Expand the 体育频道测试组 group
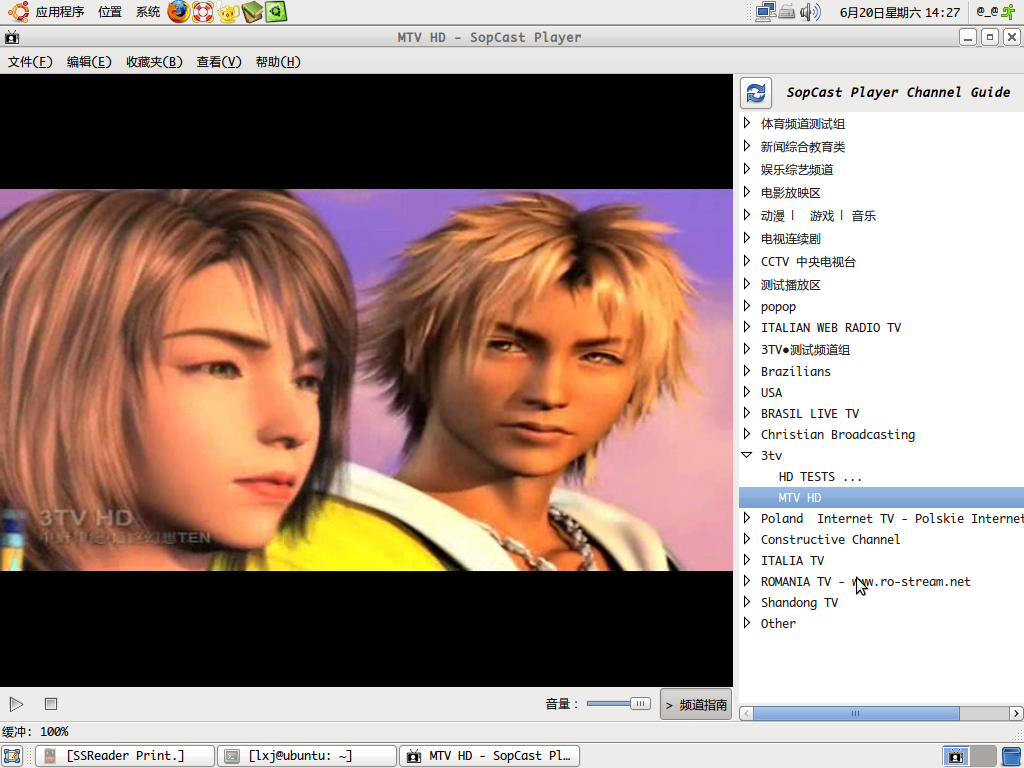The width and height of the screenshot is (1024, 768). coord(747,123)
